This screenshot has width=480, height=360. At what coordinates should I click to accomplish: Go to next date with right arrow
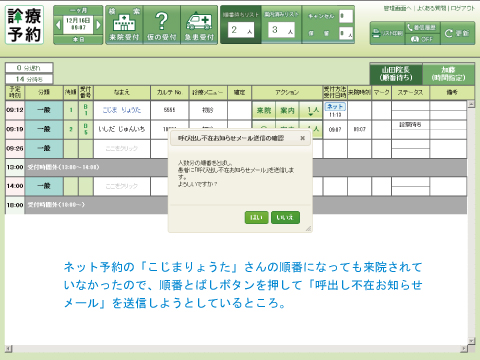(x=98, y=25)
